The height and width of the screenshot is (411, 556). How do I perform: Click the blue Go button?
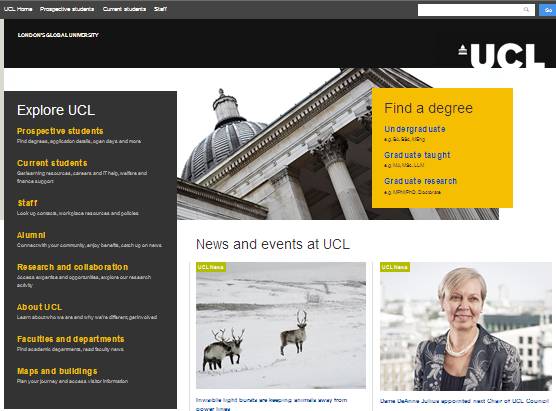click(x=548, y=10)
